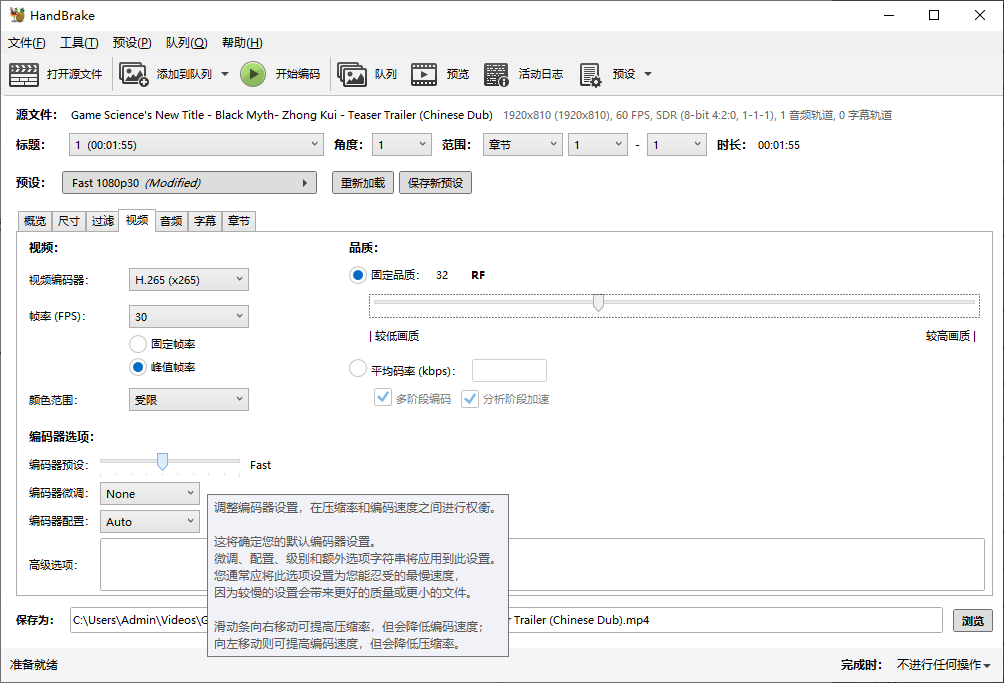Screen dimensions: 1004x683
Task: Open the Activity Log icon
Action: coord(496,74)
